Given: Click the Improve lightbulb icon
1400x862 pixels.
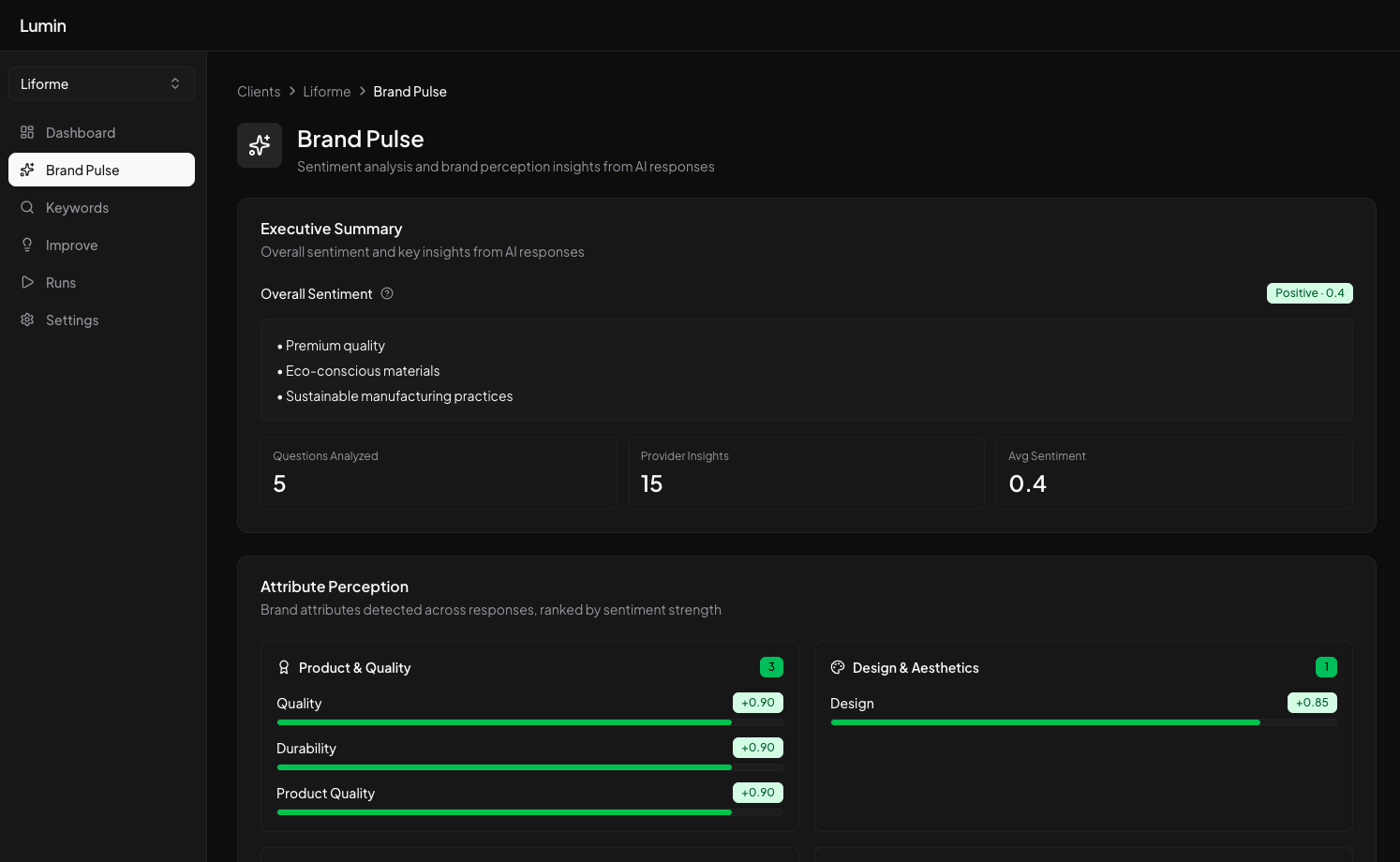Looking at the screenshot, I should (27, 245).
